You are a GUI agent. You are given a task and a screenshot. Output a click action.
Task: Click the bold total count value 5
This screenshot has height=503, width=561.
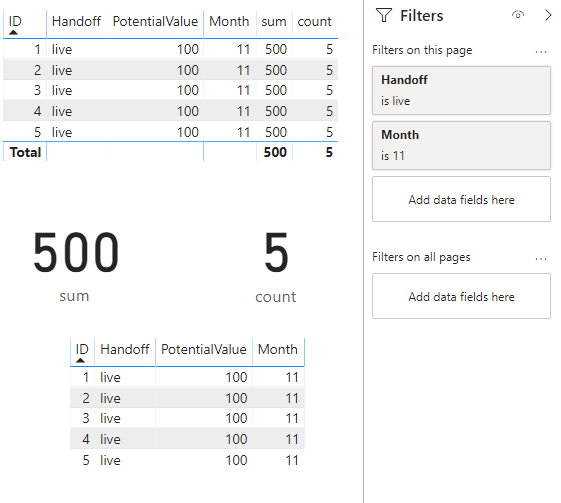(x=329, y=152)
